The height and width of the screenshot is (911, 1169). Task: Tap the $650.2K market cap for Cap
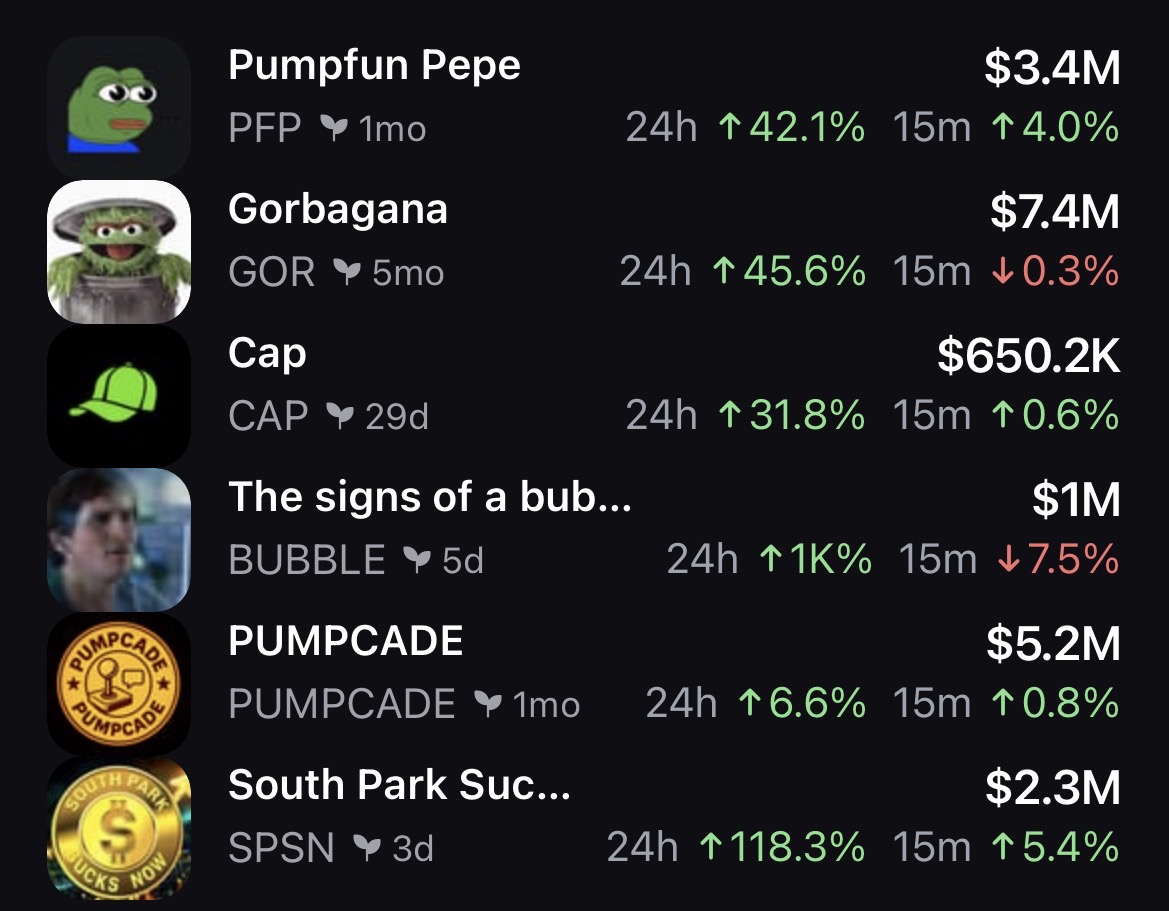tap(1028, 355)
